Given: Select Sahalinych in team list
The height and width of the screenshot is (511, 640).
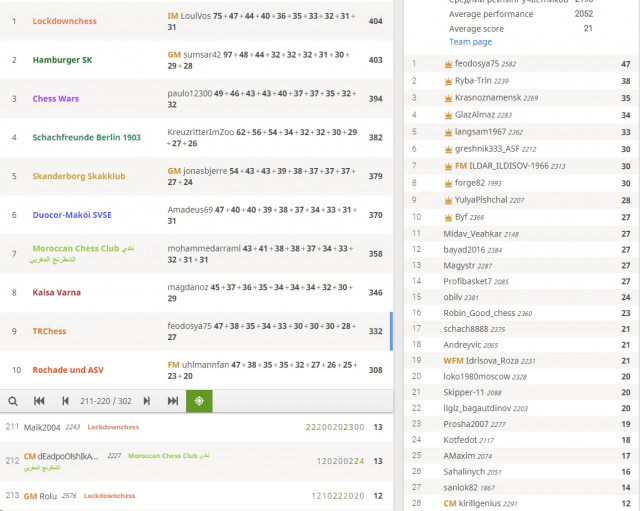Looking at the screenshot, I should (464, 472).
